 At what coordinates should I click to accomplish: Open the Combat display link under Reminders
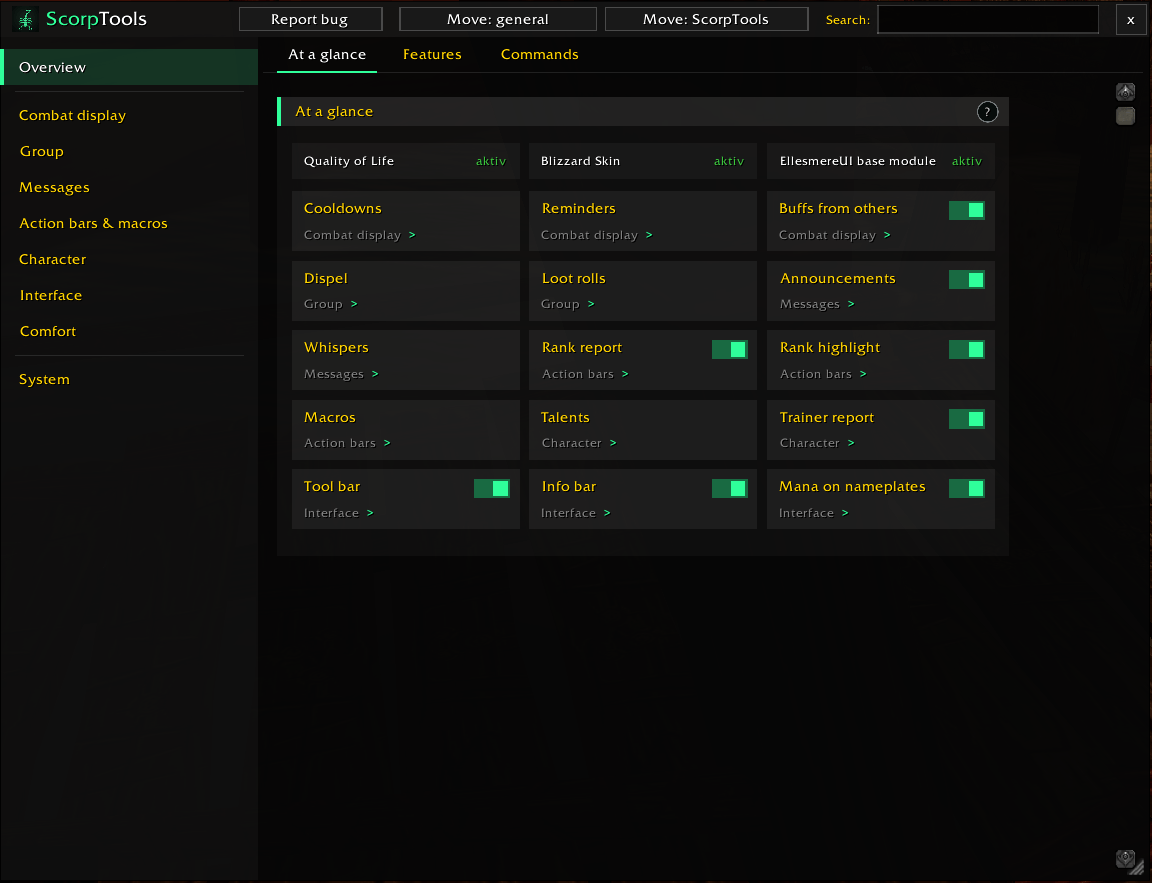(x=597, y=235)
